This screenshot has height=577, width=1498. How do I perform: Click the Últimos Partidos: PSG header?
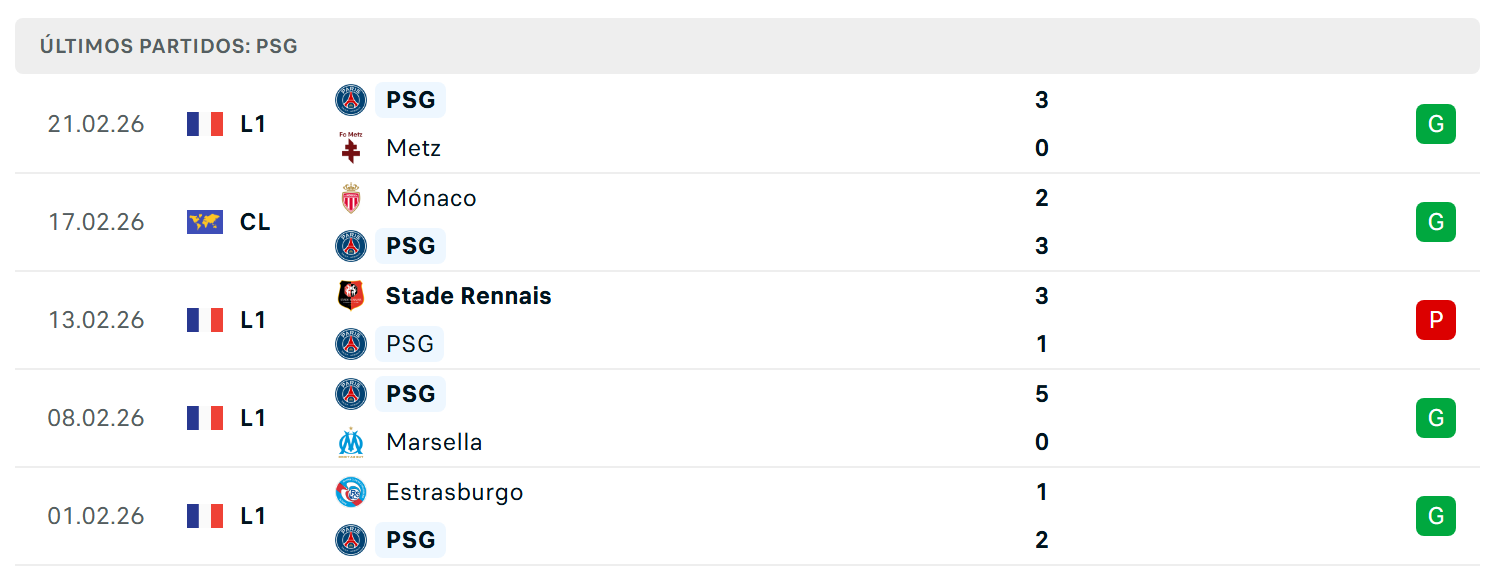pos(169,46)
